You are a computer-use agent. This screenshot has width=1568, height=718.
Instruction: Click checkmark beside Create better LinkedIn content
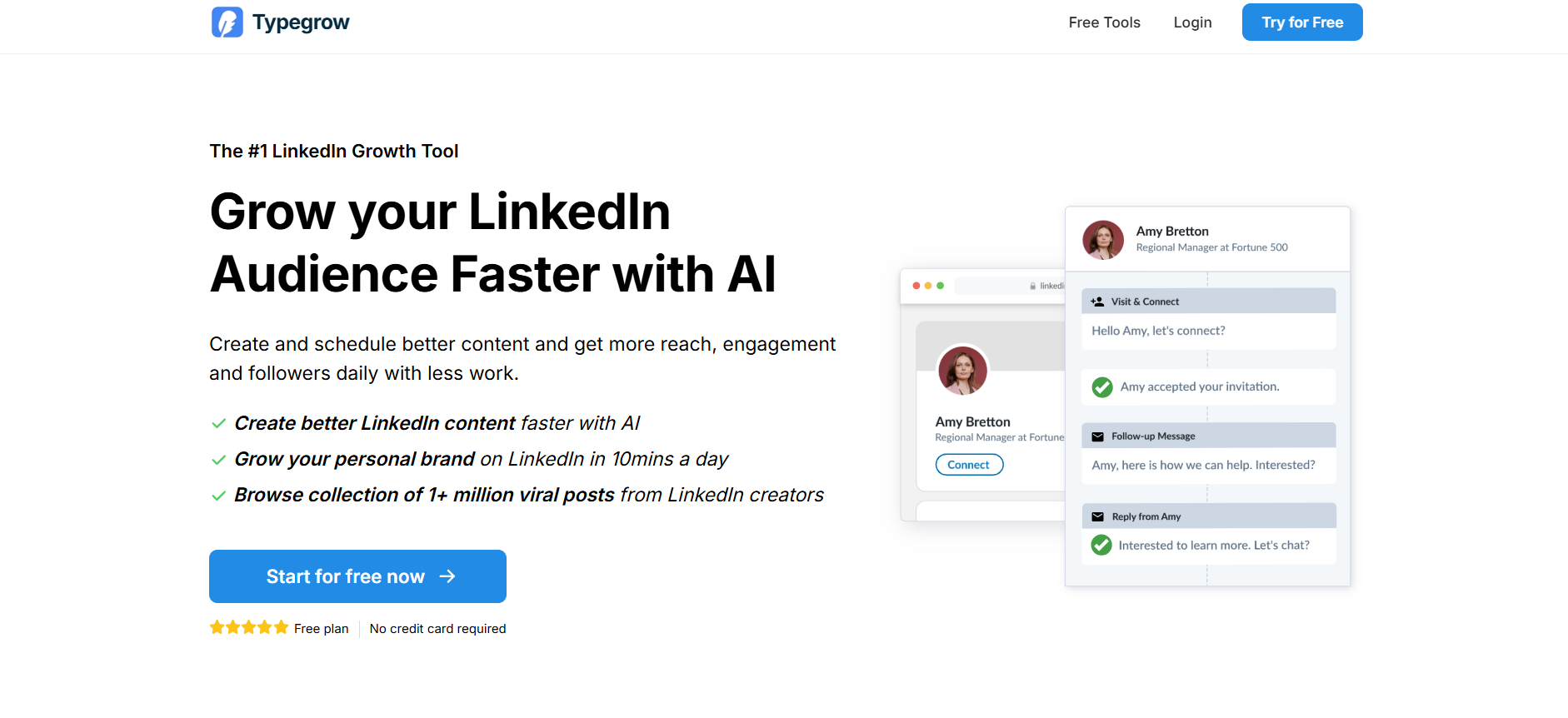click(218, 424)
